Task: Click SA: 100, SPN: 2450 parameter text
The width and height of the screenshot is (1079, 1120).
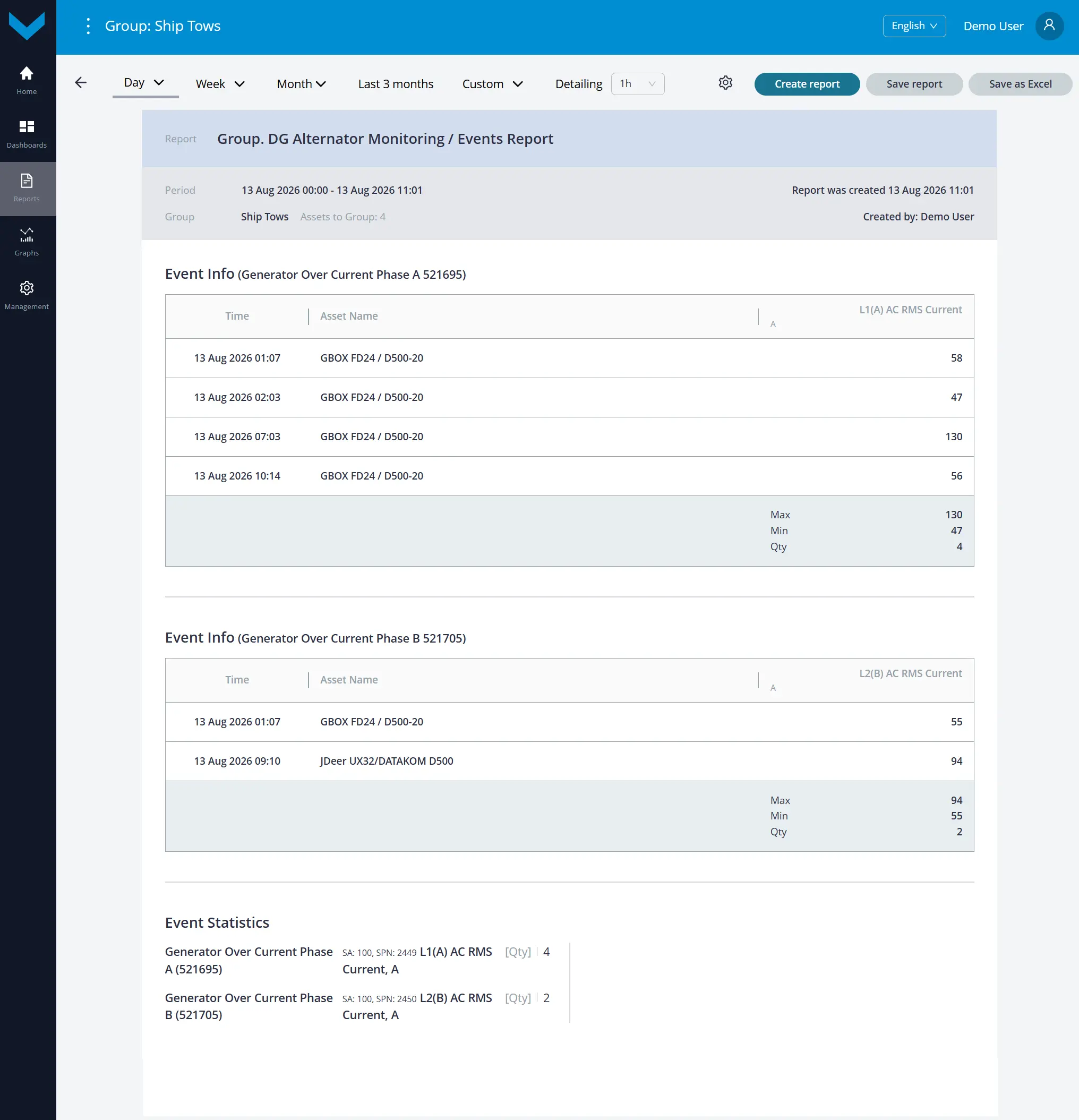Action: click(379, 999)
